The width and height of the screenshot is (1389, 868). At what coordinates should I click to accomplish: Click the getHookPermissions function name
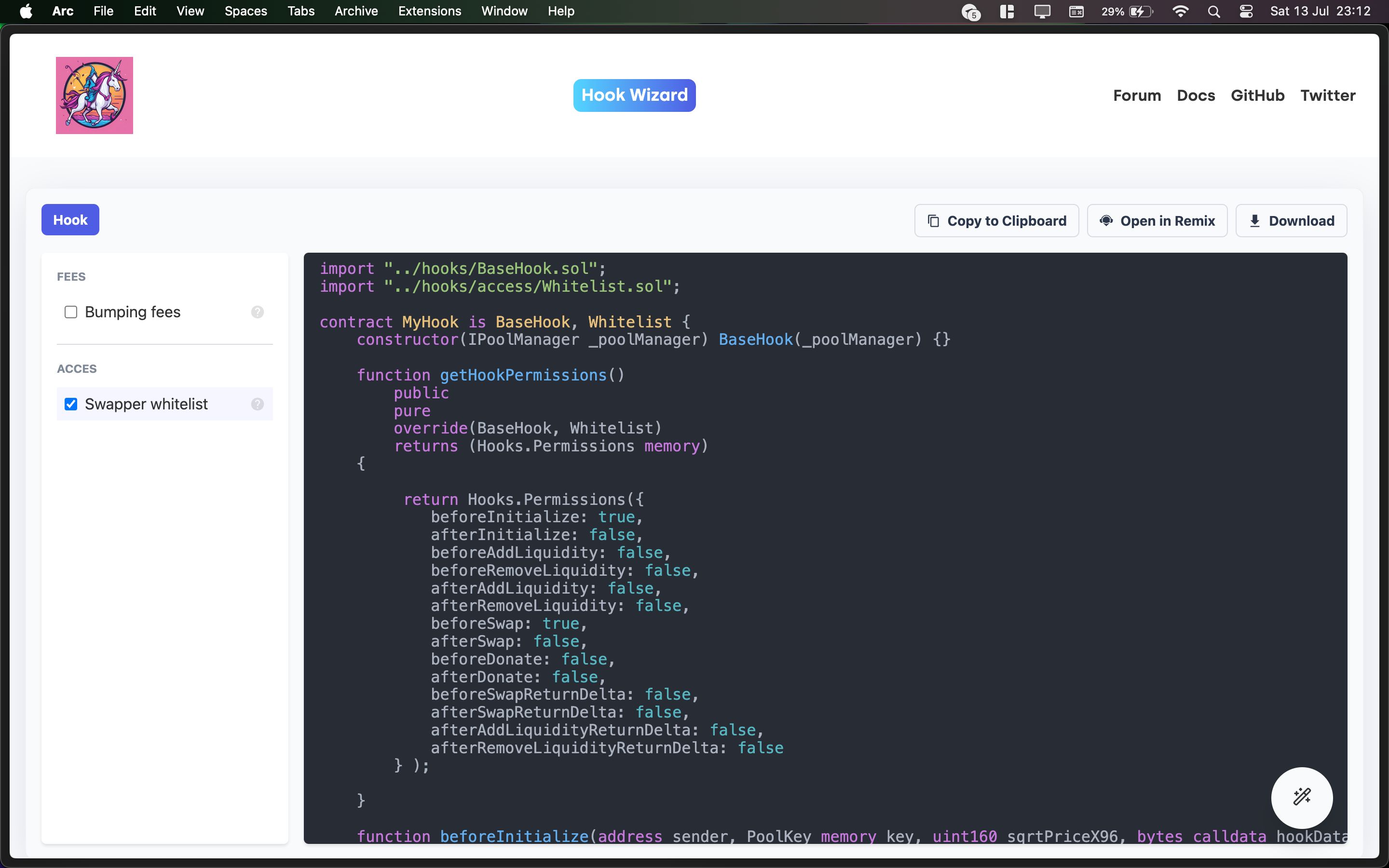point(523,376)
